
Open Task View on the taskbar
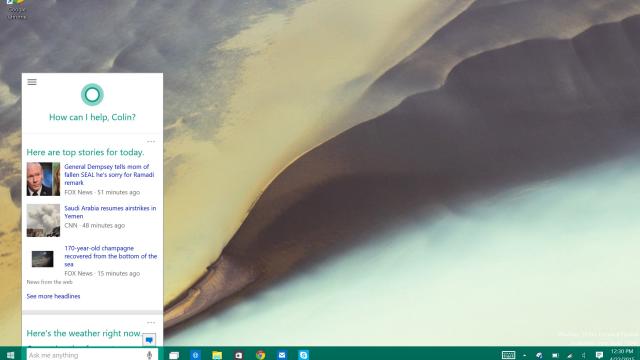point(174,355)
